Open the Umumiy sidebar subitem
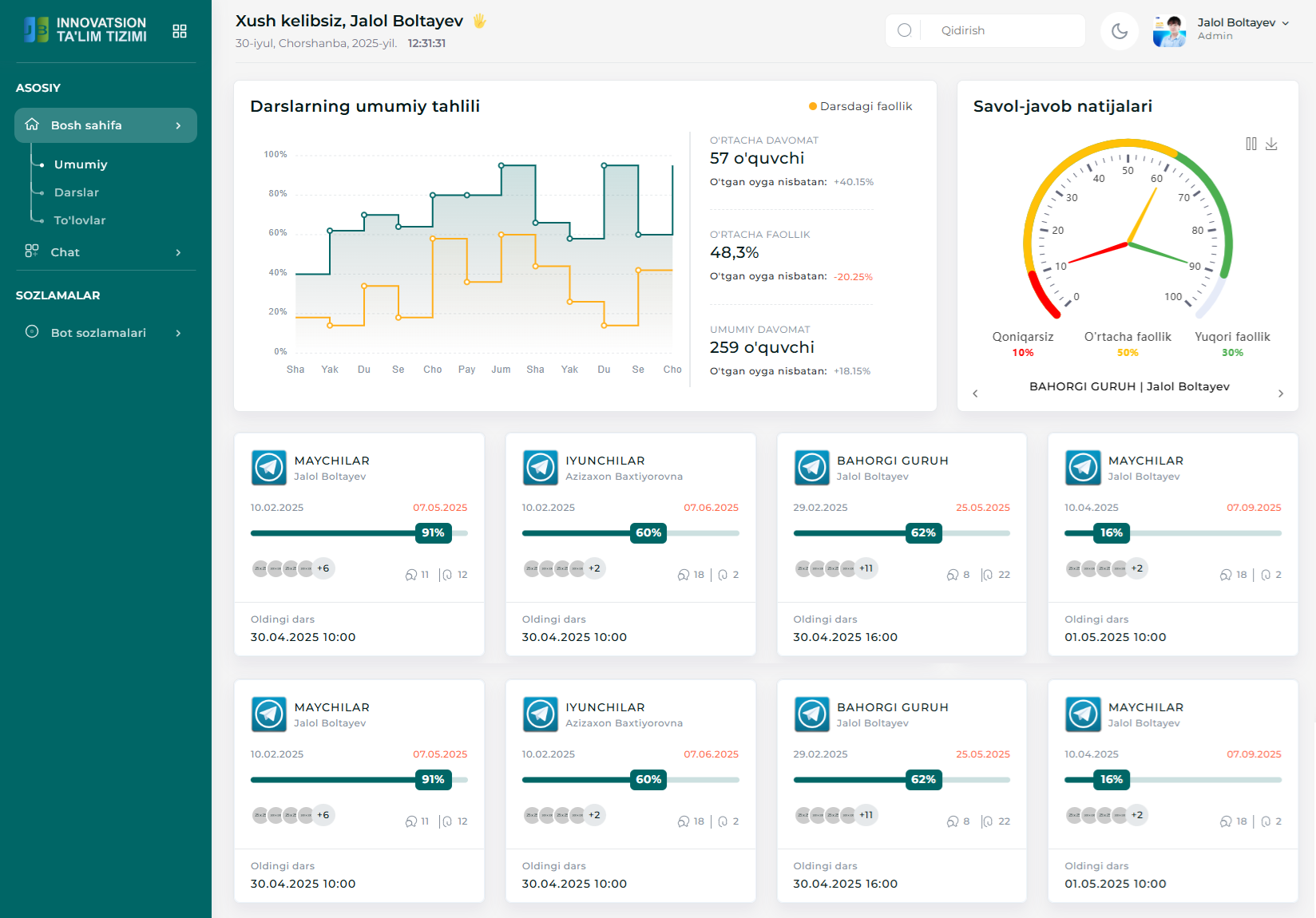The height and width of the screenshot is (918, 1316). 81,164
